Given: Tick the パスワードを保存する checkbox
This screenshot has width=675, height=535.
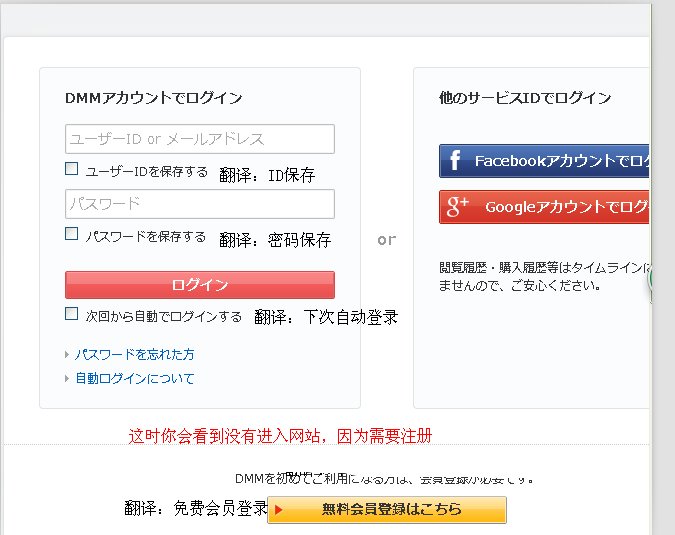Looking at the screenshot, I should (72, 234).
